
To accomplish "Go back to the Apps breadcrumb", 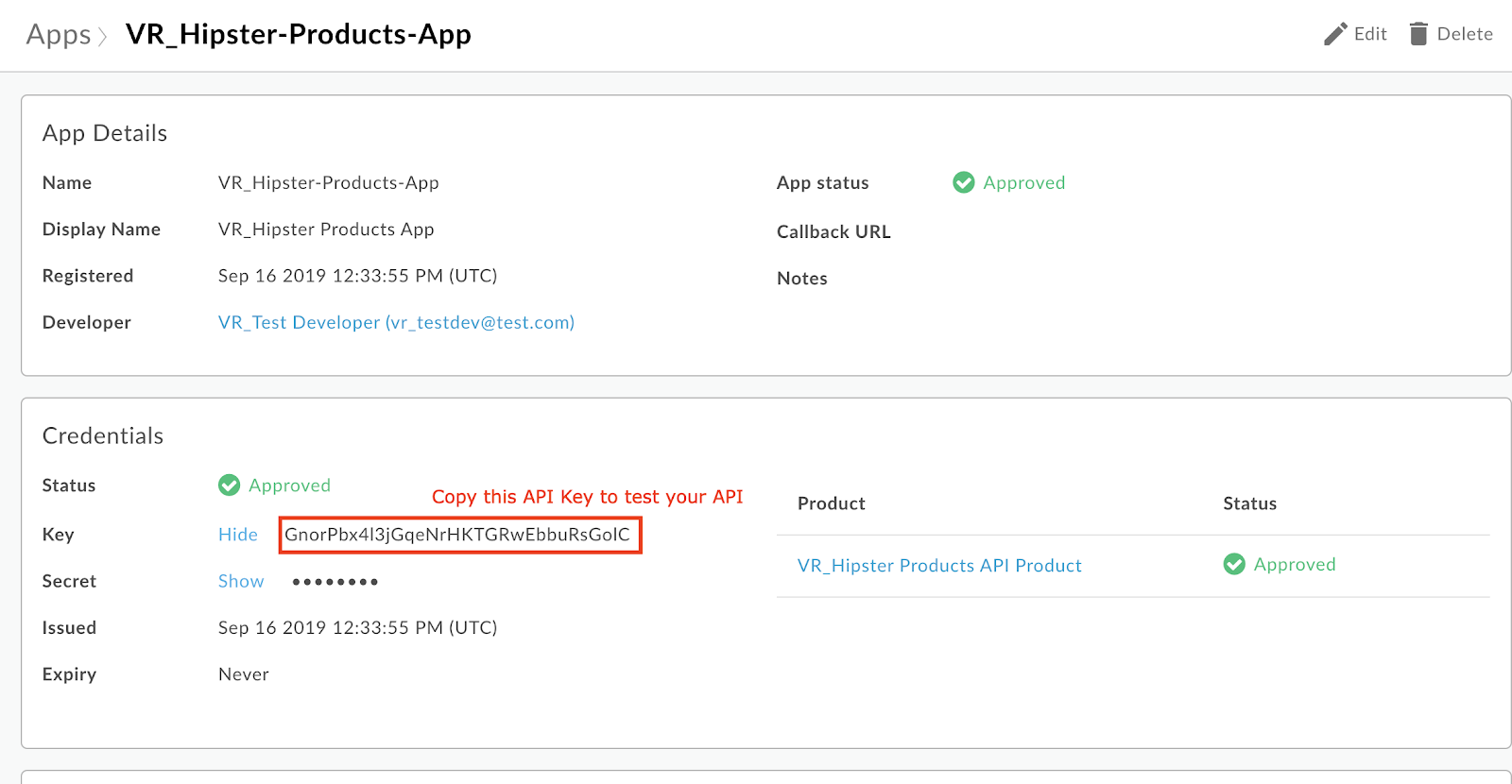I will click(x=59, y=35).
